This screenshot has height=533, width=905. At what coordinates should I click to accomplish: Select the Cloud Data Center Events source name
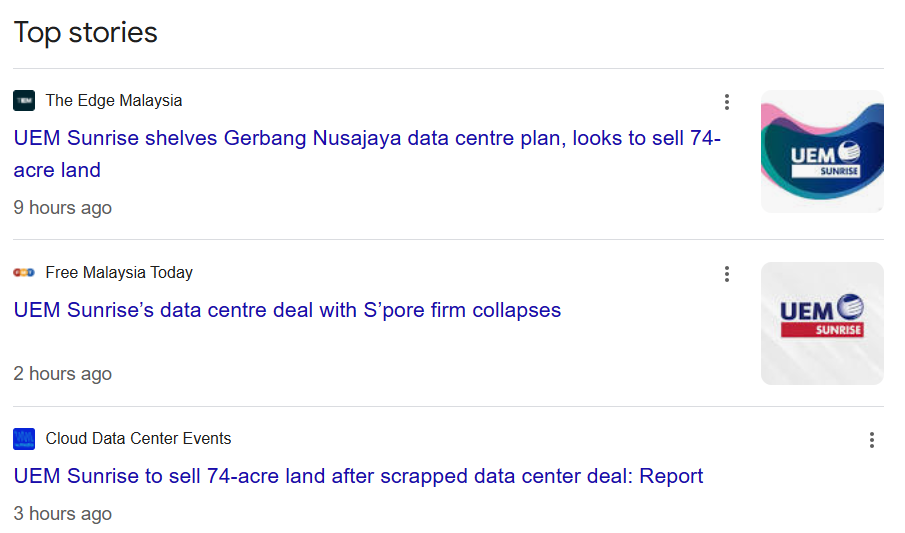coord(139,439)
